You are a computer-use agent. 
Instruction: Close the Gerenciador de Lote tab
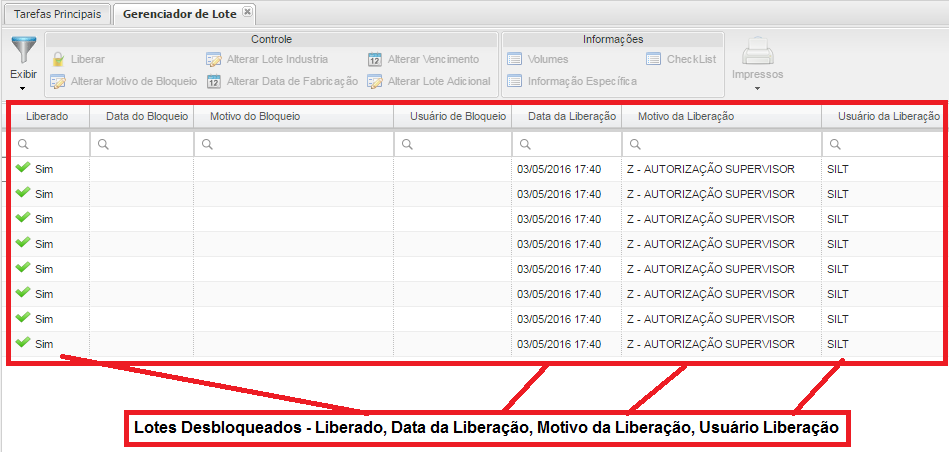[247, 11]
